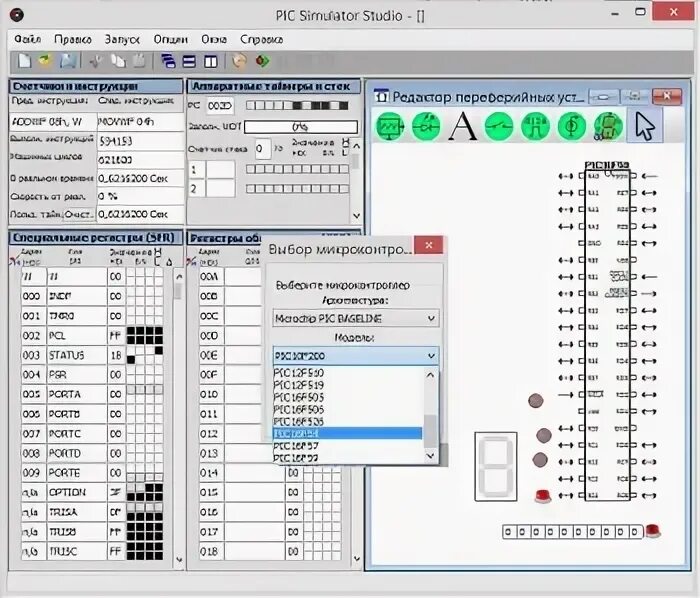Image resolution: width=700 pixels, height=598 pixels.
Task: Maximize the peripheral editor window
Action: click(x=635, y=96)
